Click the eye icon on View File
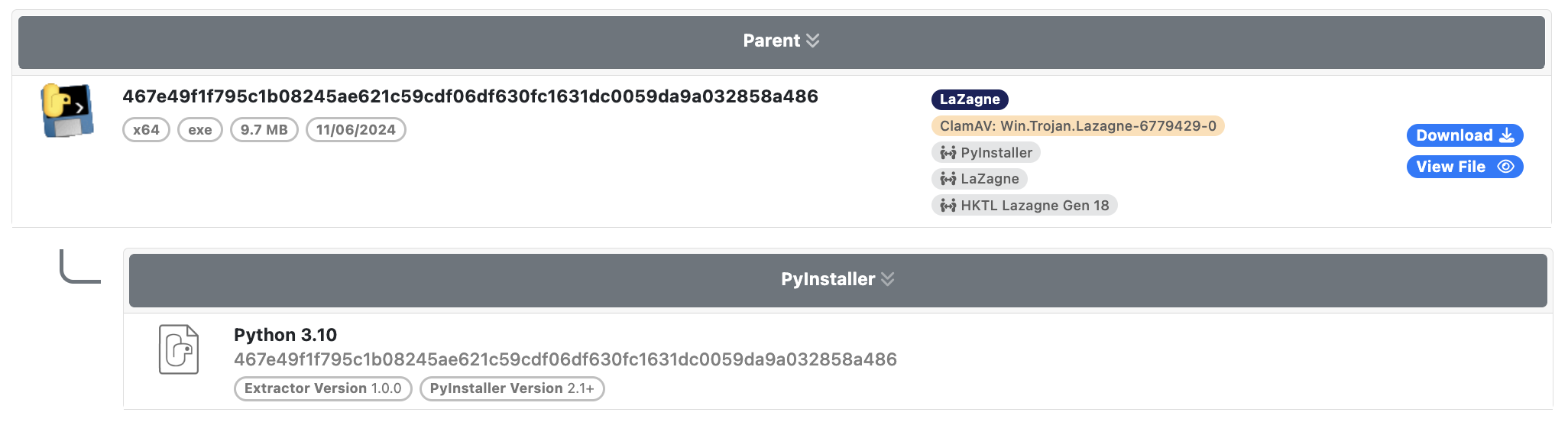 1505,167
